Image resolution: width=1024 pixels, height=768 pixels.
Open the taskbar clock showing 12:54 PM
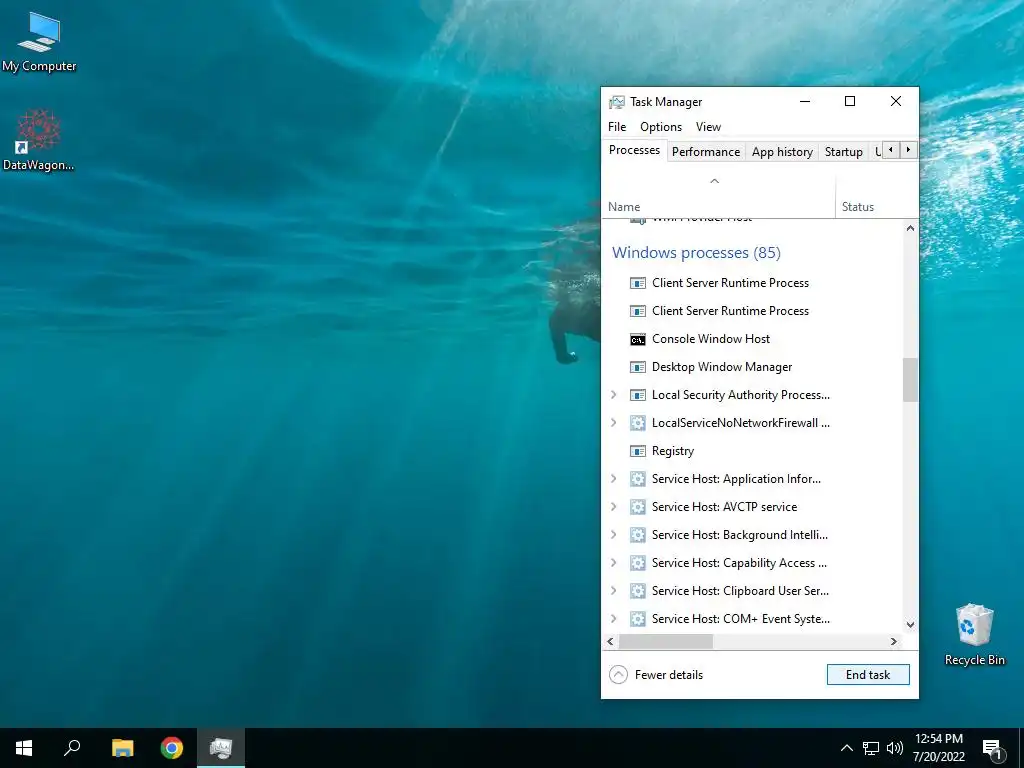point(938,748)
